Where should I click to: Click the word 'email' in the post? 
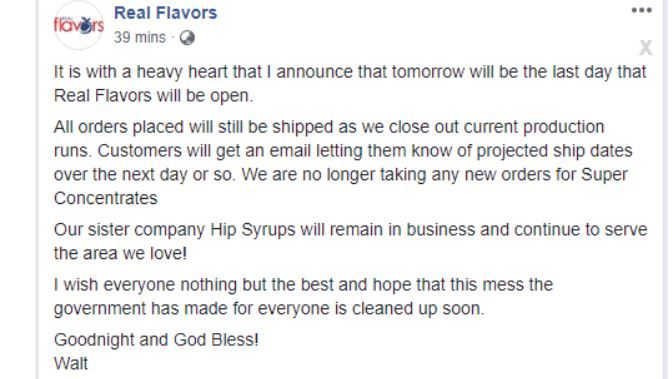[288, 151]
